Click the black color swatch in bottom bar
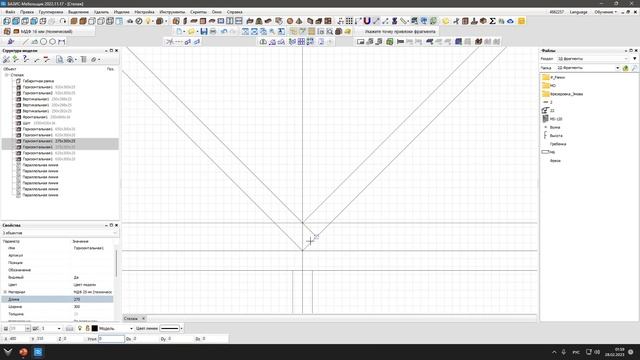The width and height of the screenshot is (640, 360). tap(95, 328)
